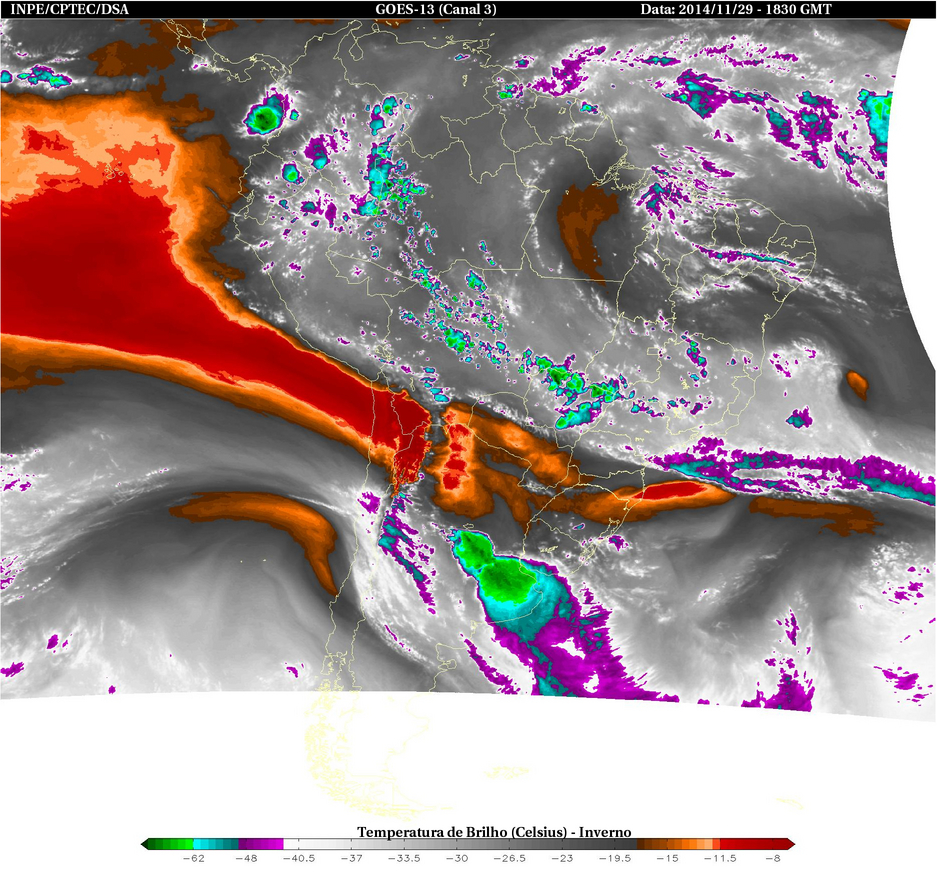
Task: Click the -62 value on the color scale
Action: click(x=194, y=858)
